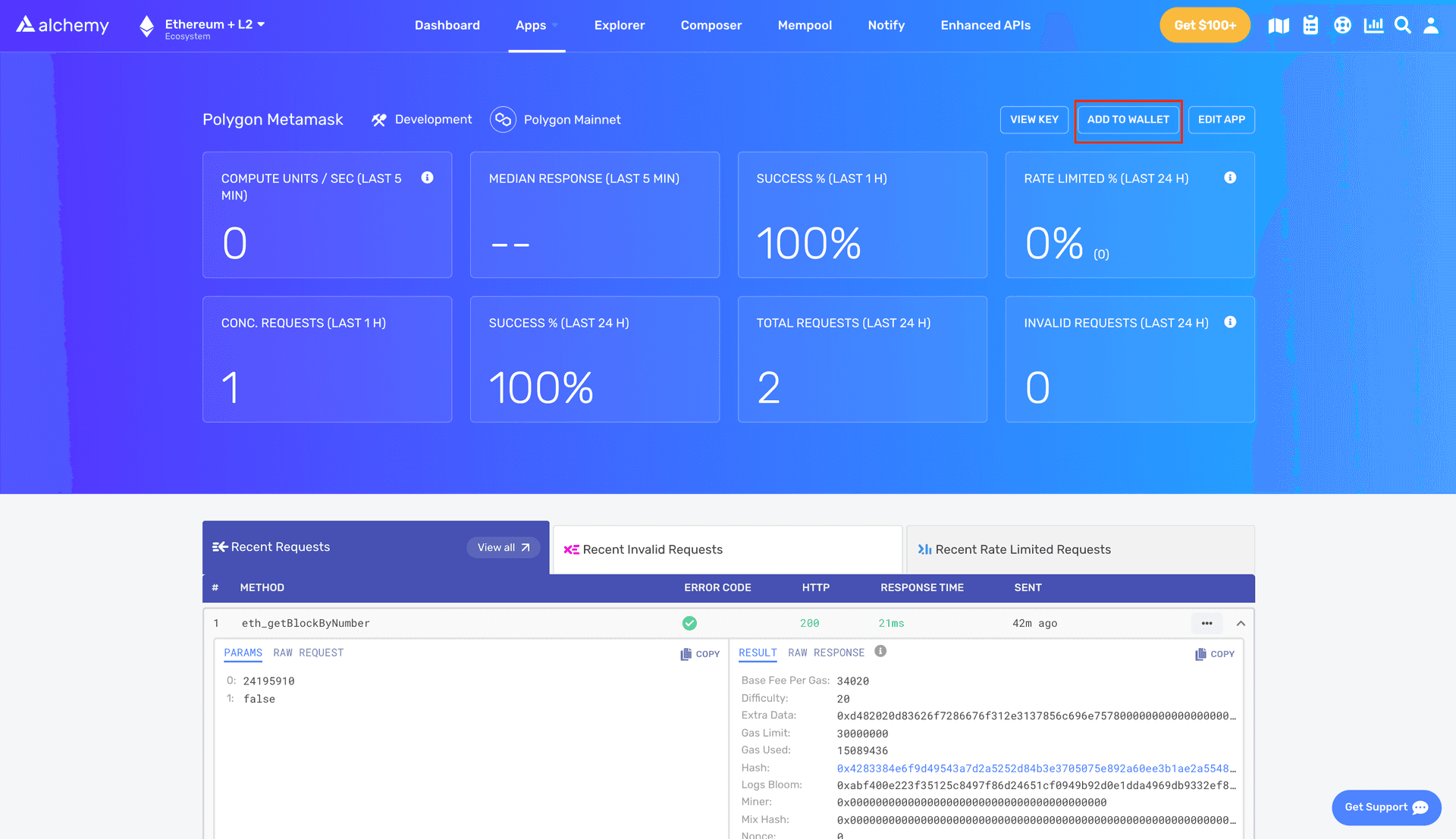
Task: Open usage stats via the bar chart icon
Action: pyautogui.click(x=1373, y=25)
